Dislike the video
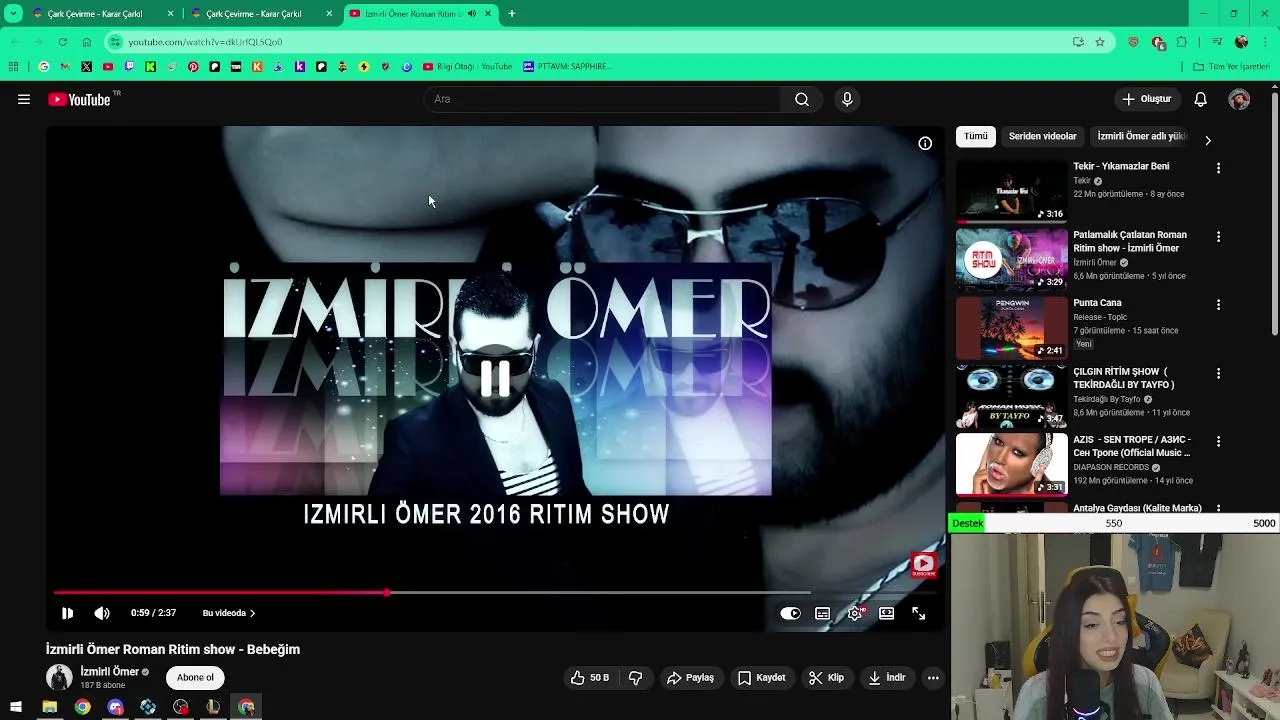This screenshot has height=720, width=1280. 635,678
